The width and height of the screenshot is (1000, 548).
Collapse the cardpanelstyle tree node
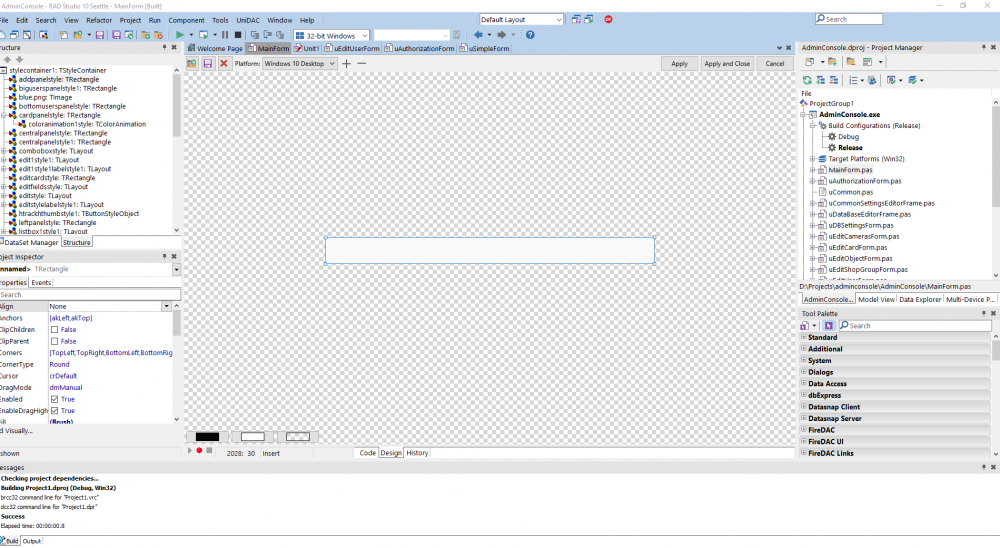[x=3, y=115]
